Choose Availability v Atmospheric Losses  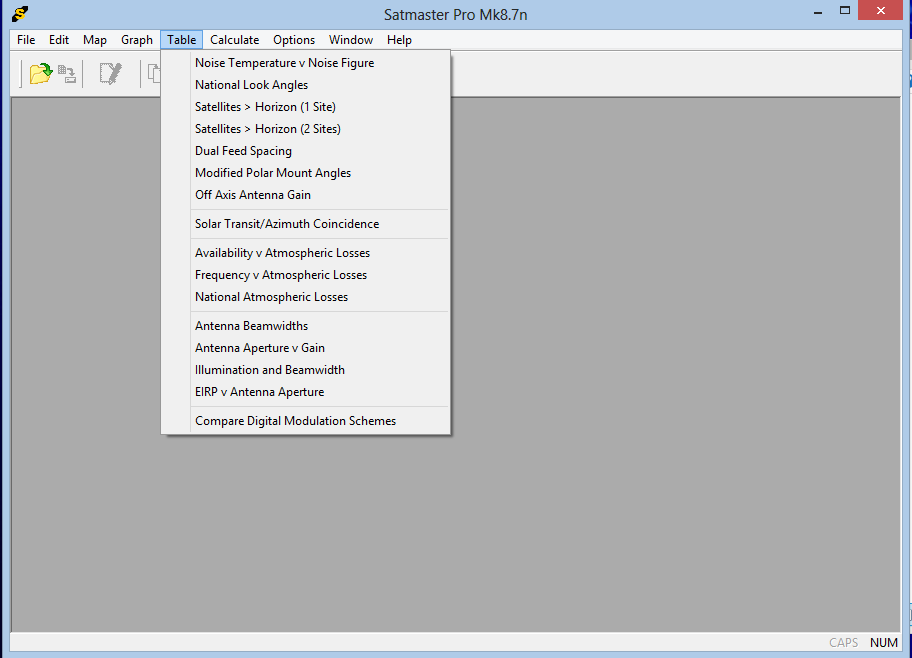[x=306, y=253]
